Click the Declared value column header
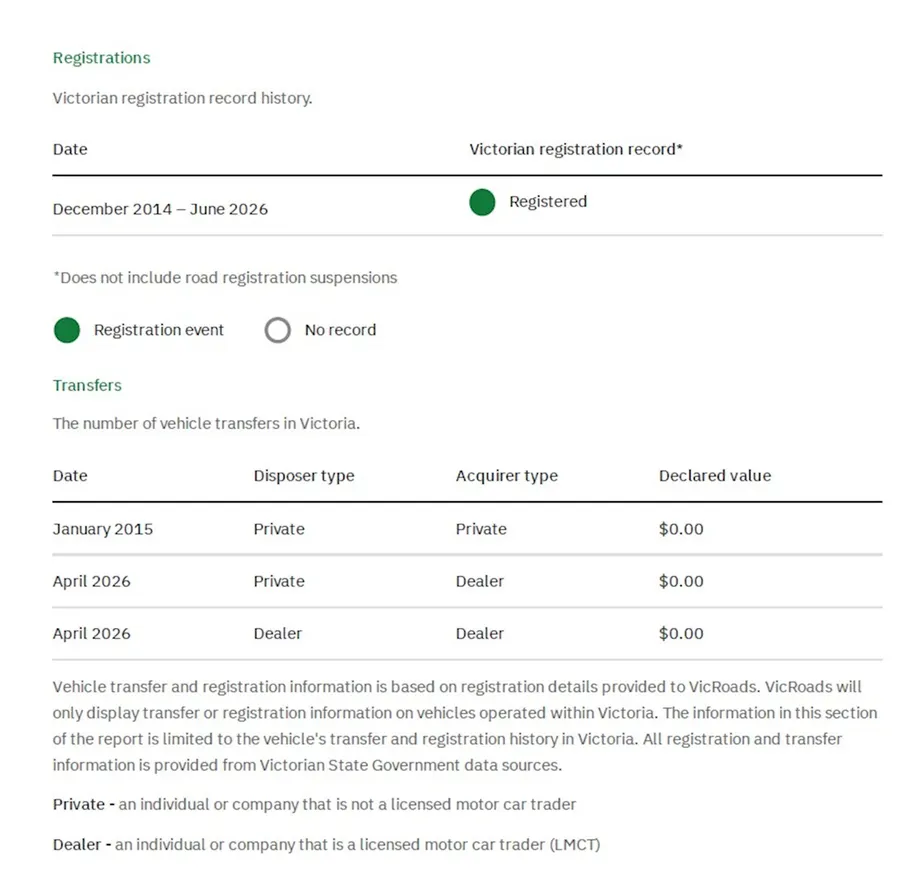Image resolution: width=900 pixels, height=871 pixels. [715, 475]
